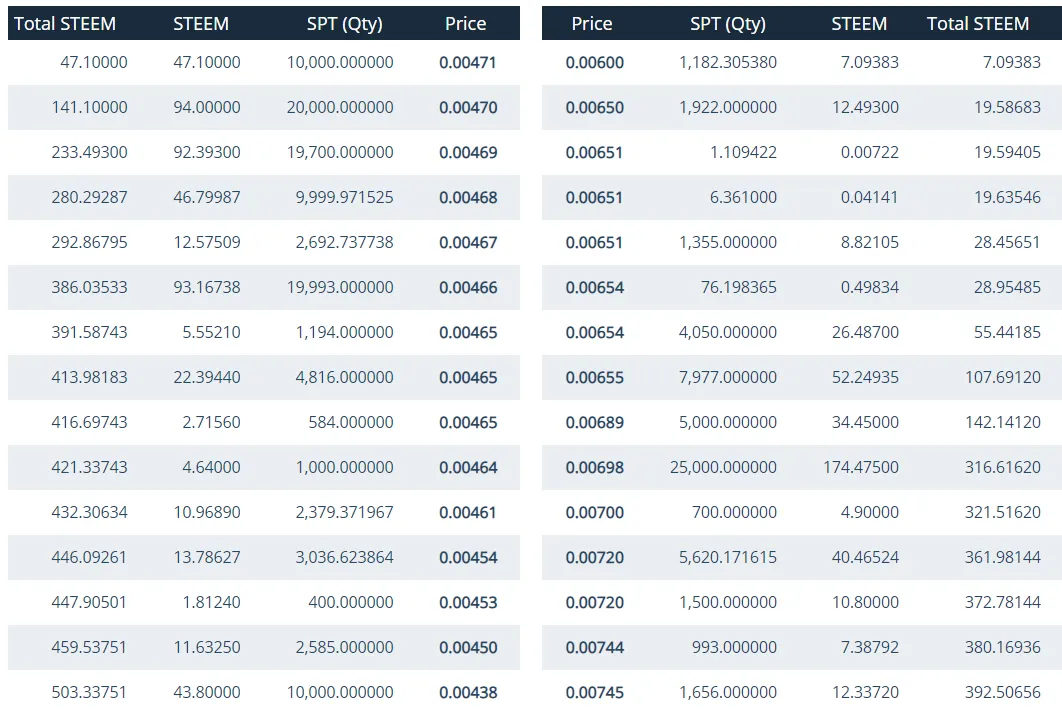Screen dimensions: 1062x711
Task: Click the ask price 0.00600
Action: click(x=594, y=62)
